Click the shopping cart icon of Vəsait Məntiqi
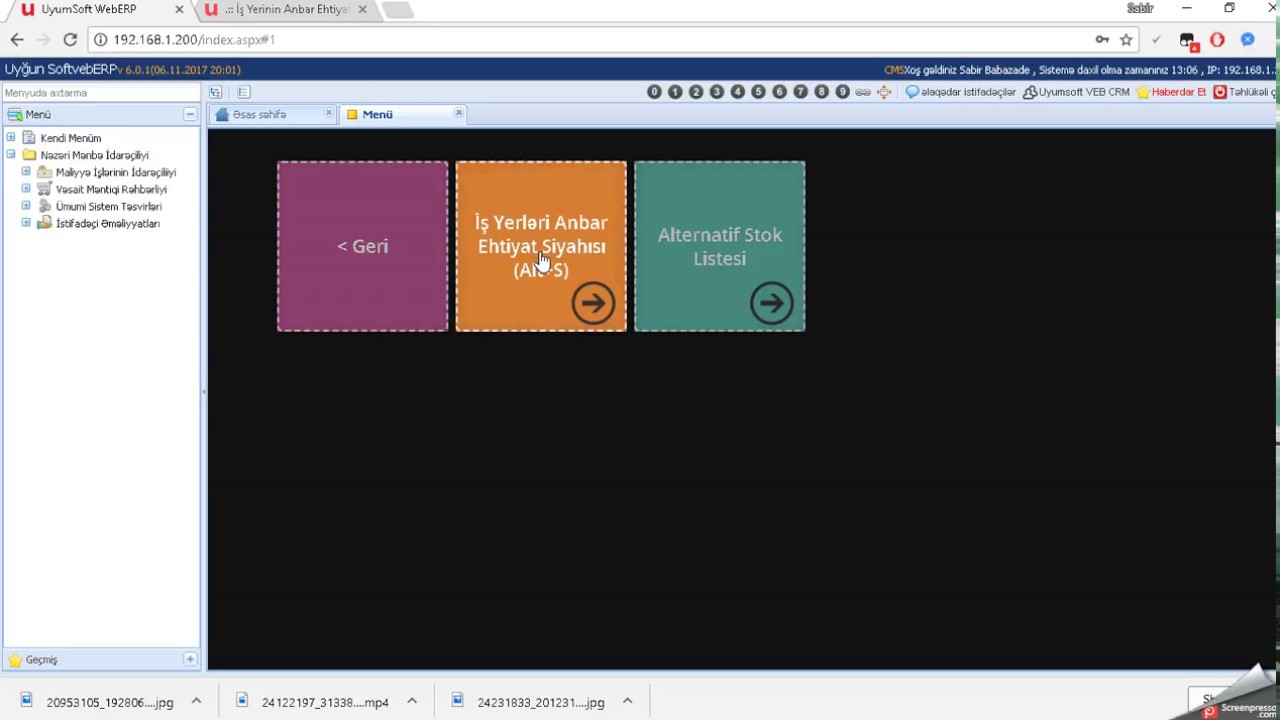 tap(44, 189)
